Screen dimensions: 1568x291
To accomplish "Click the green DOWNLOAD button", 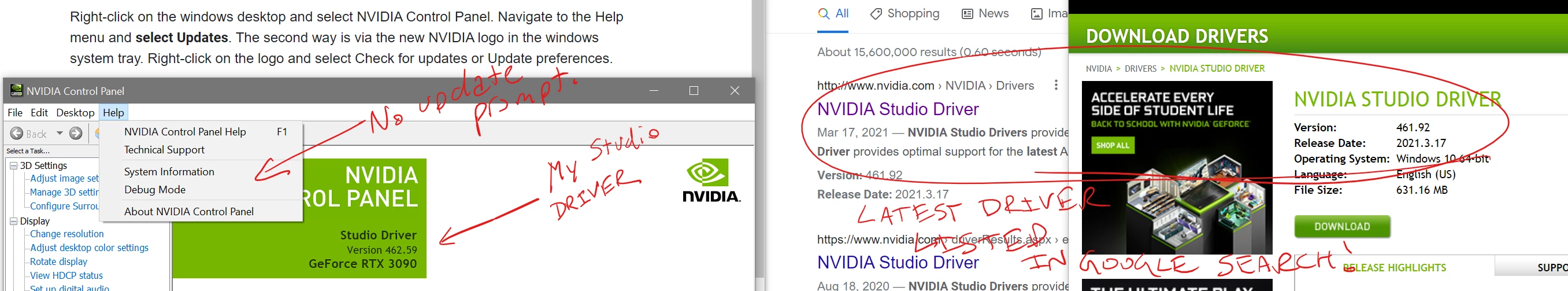I will [x=1342, y=226].
